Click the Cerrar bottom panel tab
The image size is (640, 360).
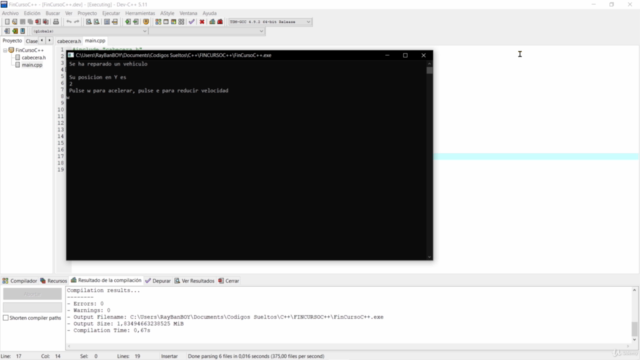pyautogui.click(x=229, y=281)
